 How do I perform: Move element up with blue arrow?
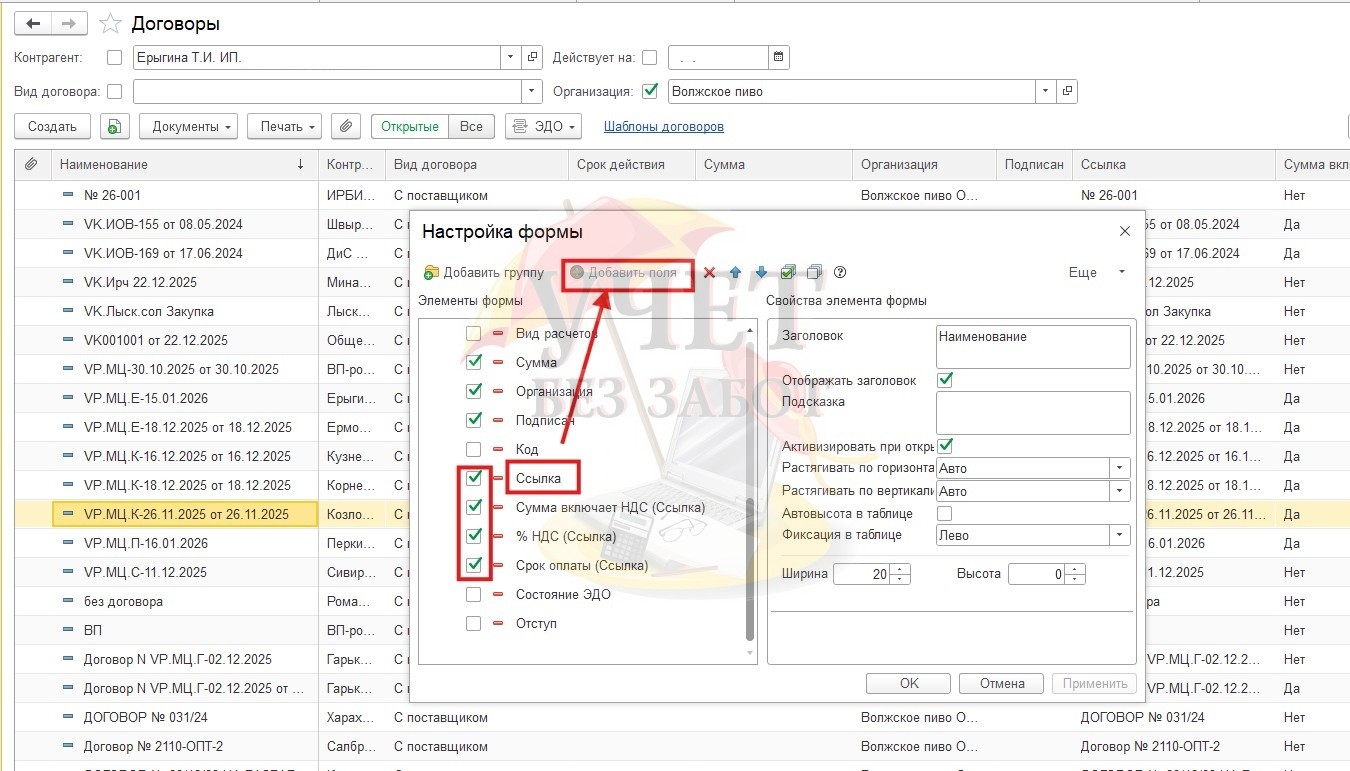pyautogui.click(x=735, y=272)
